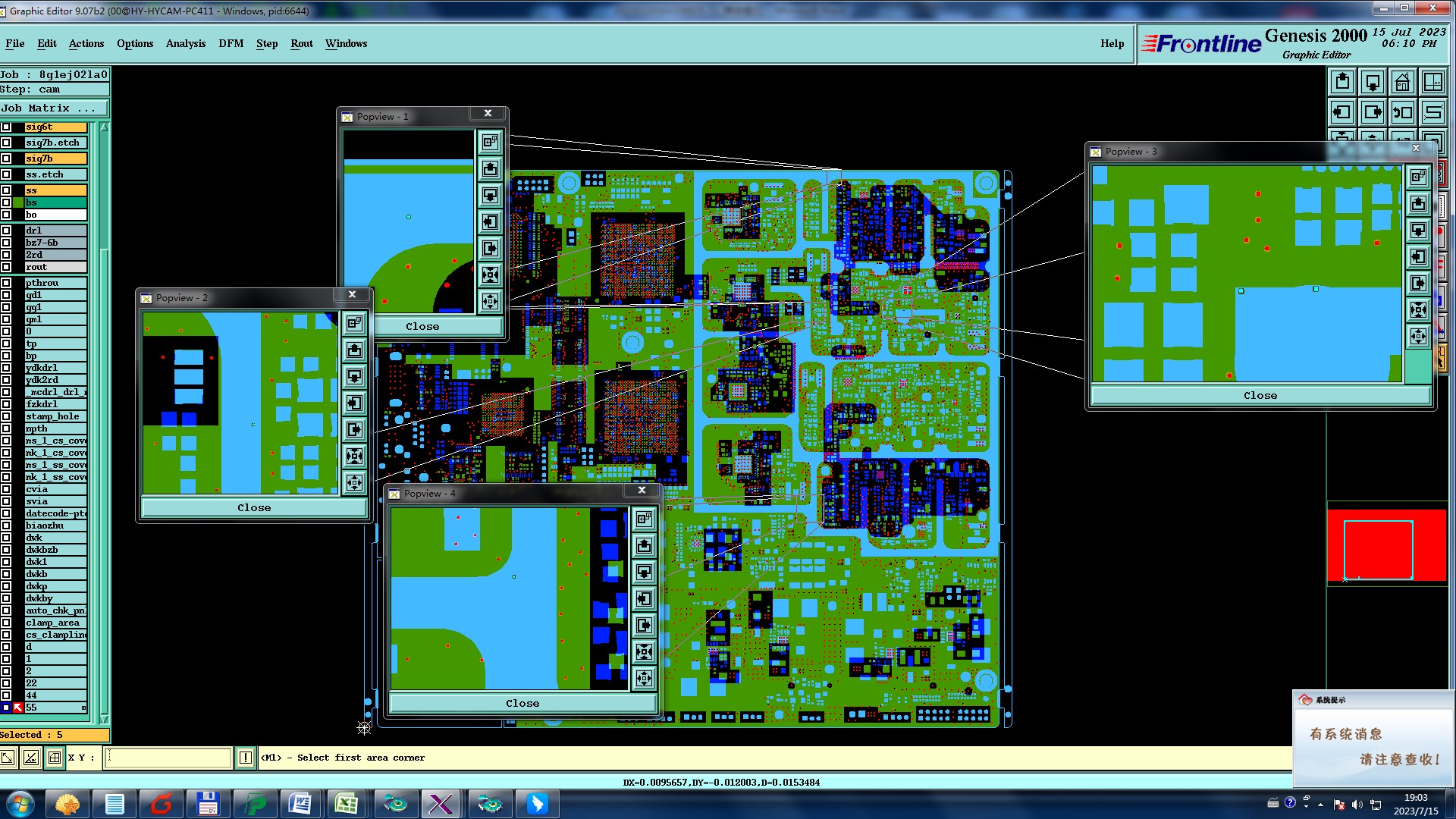The image size is (1456, 819).
Task: Click pan right icon in Popview 1
Action: pyautogui.click(x=491, y=248)
